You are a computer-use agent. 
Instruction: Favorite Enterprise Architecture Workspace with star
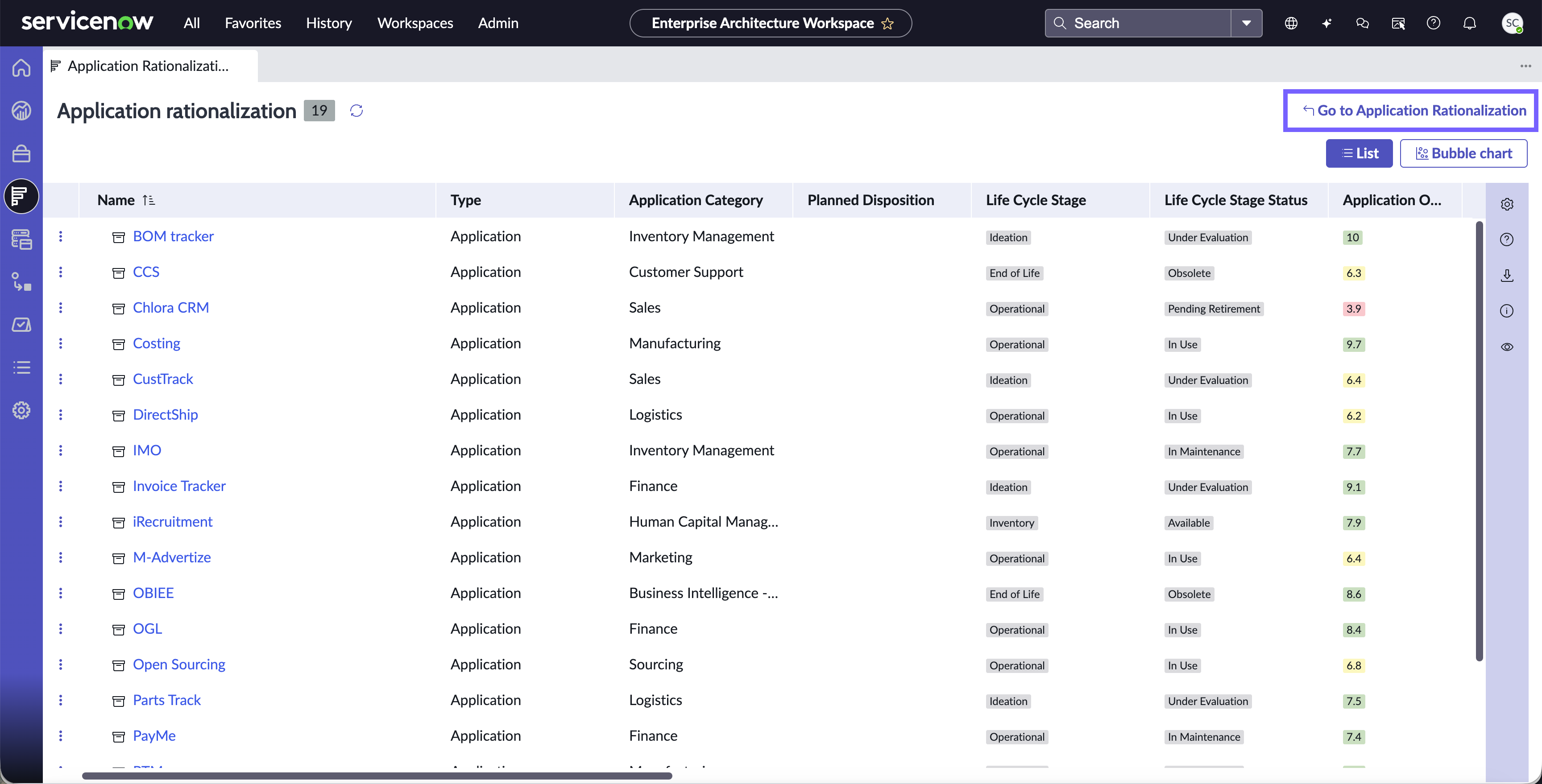coord(888,23)
